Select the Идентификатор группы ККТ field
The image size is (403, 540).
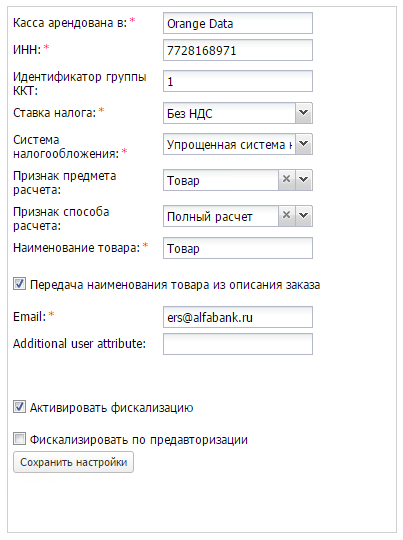(x=238, y=81)
